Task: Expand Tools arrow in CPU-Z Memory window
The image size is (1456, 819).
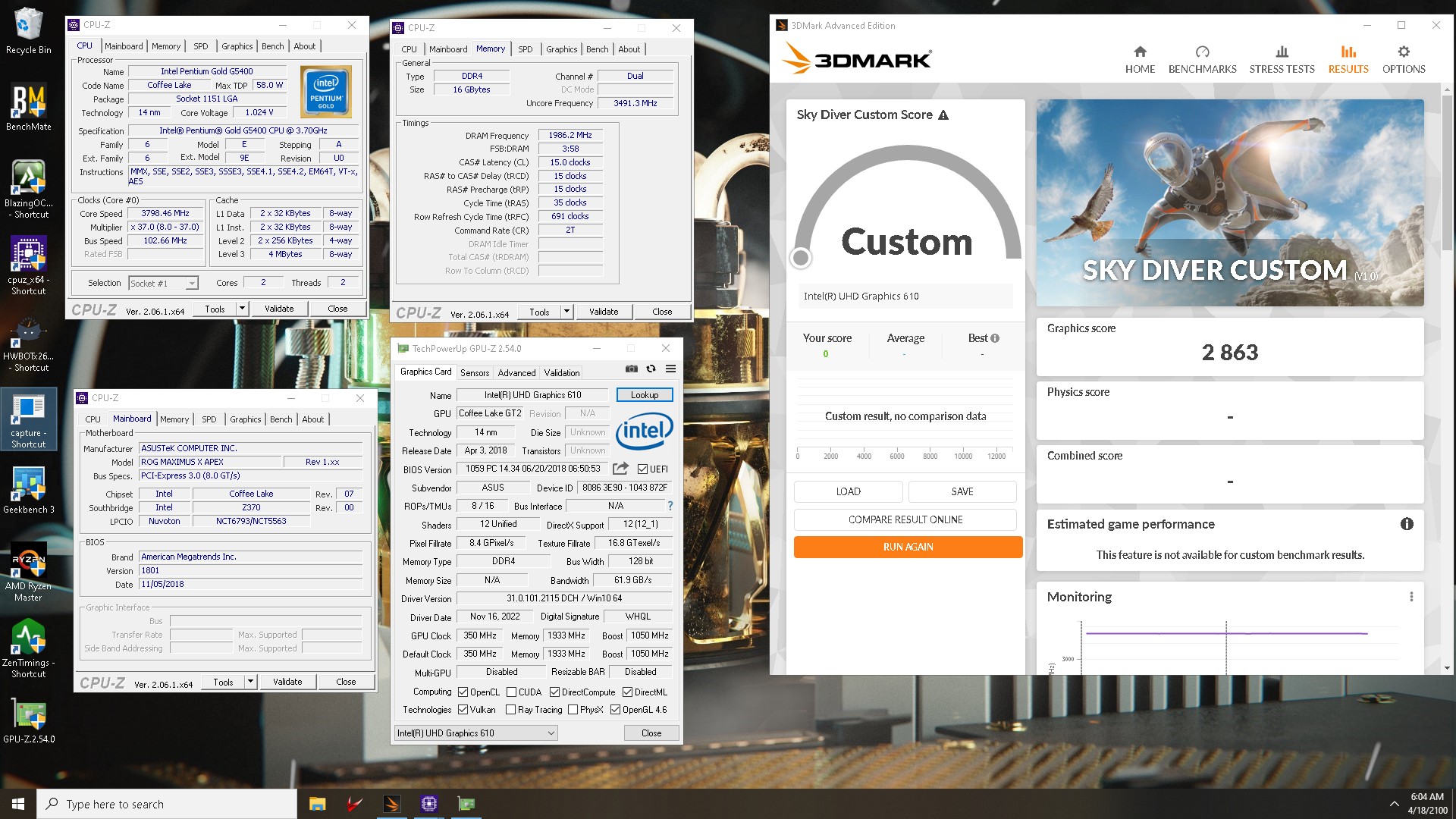Action: (566, 312)
